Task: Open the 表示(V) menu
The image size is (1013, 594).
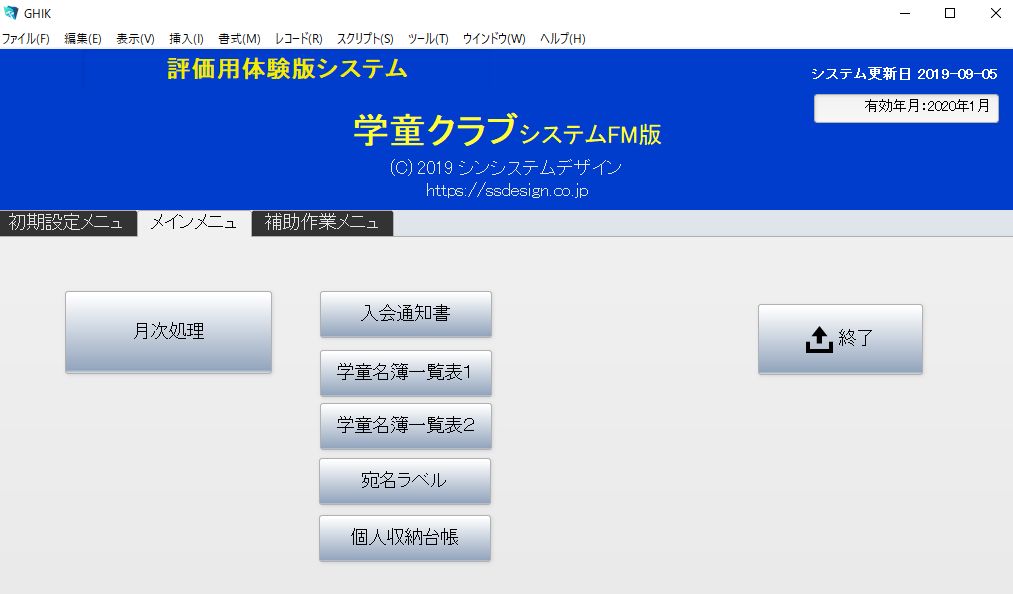Action: point(135,39)
